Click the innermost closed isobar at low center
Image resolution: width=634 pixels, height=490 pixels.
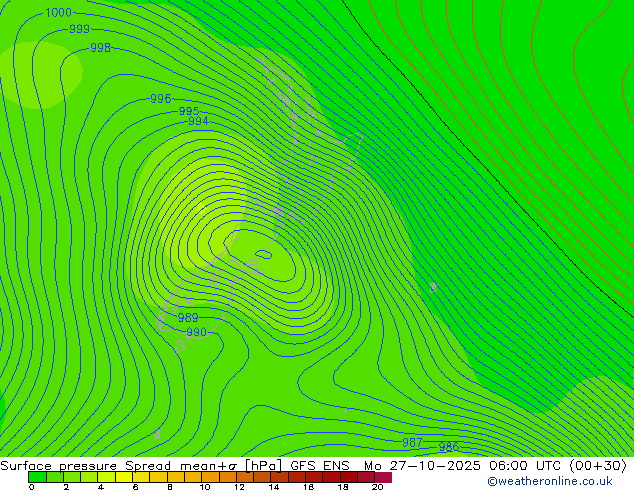(264, 254)
